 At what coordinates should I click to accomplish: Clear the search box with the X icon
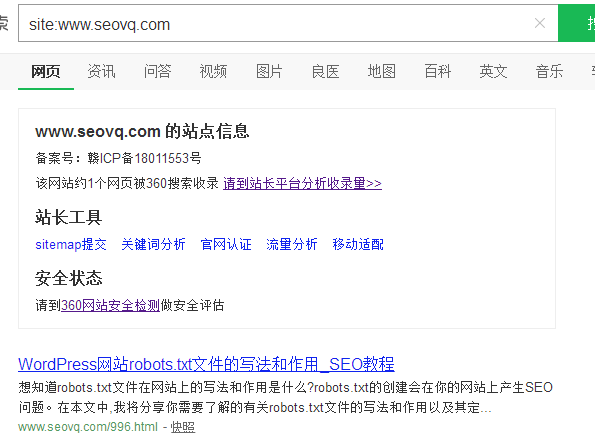coord(540,24)
